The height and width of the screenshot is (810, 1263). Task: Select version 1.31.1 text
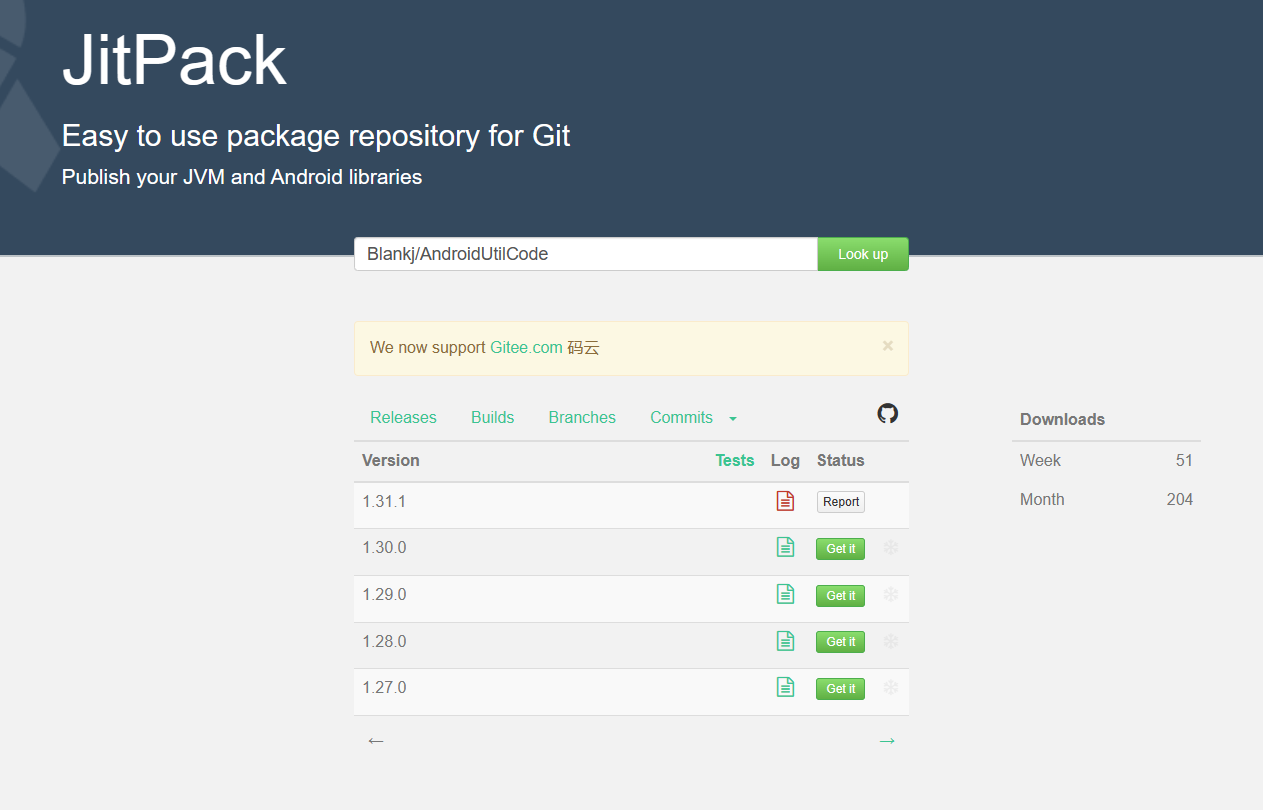click(384, 501)
